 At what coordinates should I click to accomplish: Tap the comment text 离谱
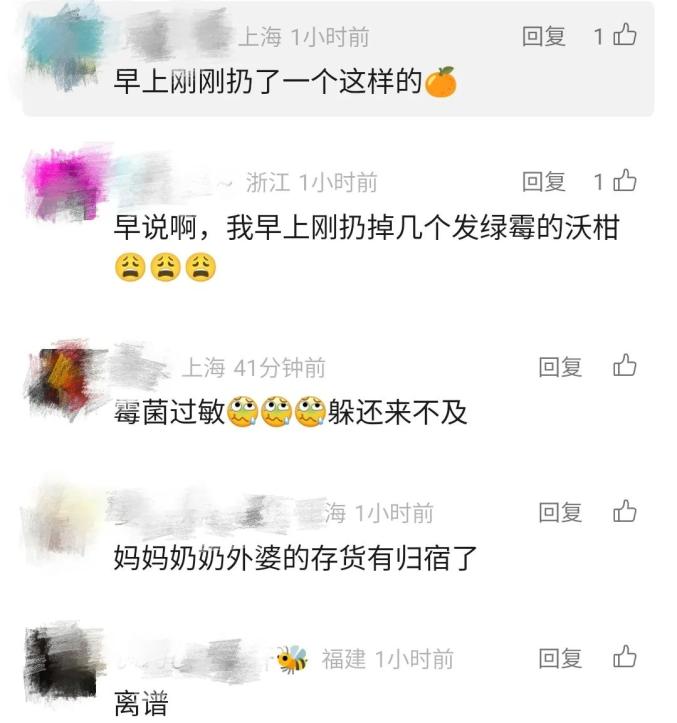[x=141, y=703]
